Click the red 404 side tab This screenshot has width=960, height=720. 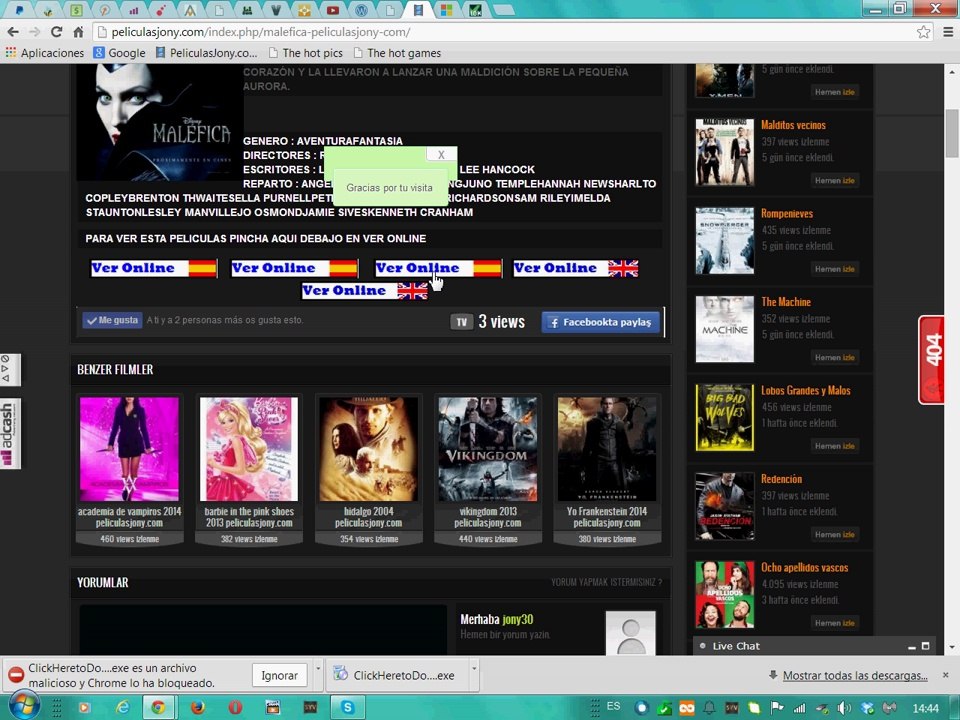pos(932,359)
